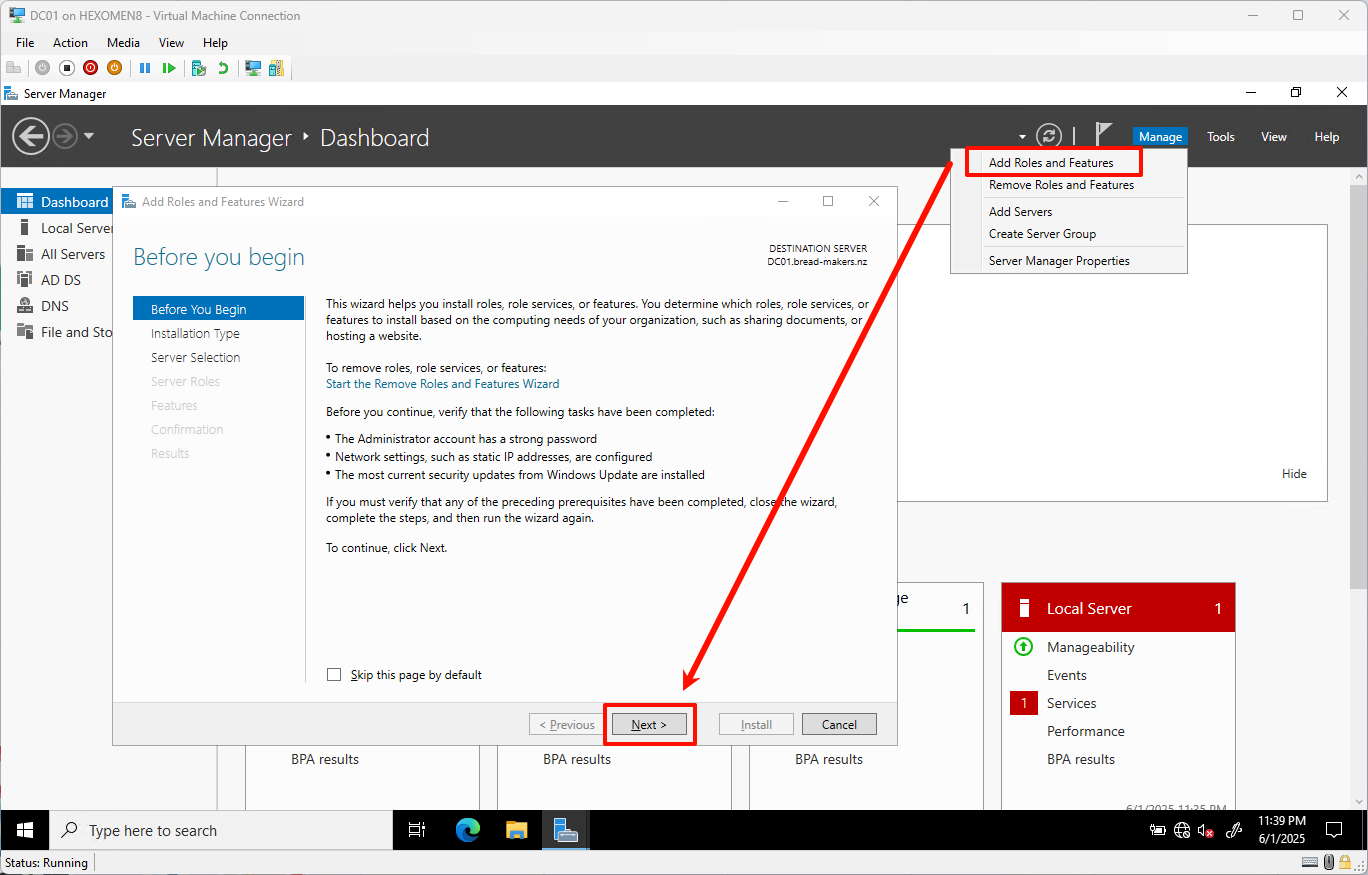The width and height of the screenshot is (1368, 875).
Task: Cancel the Add Roles and Features Wizard
Action: pos(839,724)
